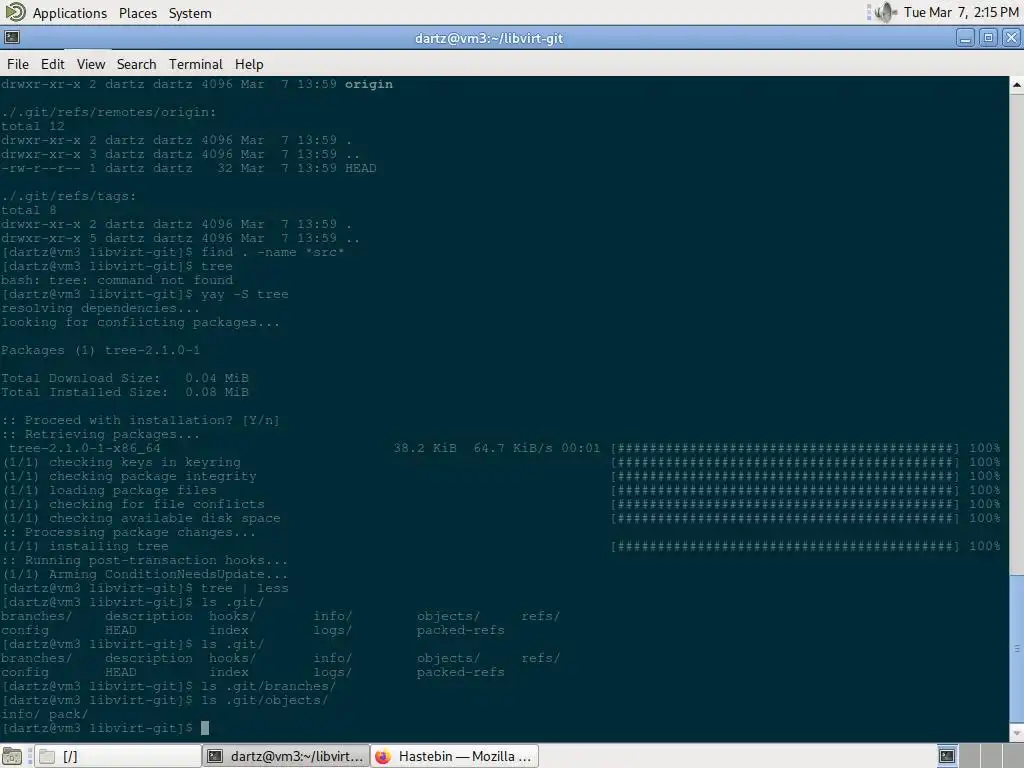Click 'ls .git/objects/' command text
The height and width of the screenshot is (768, 1024).
(x=264, y=700)
